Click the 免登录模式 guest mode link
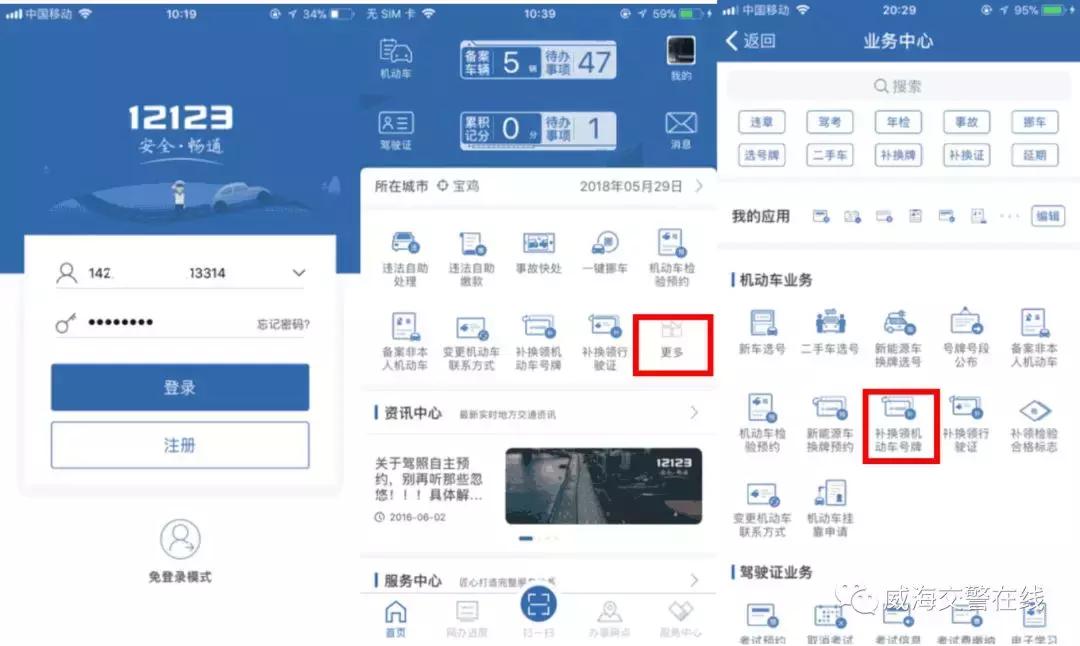The width and height of the screenshot is (1080, 646). point(178,575)
